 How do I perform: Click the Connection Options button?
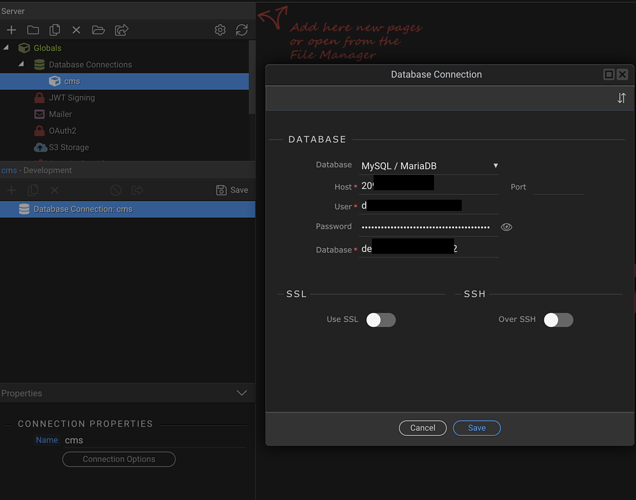(119, 459)
